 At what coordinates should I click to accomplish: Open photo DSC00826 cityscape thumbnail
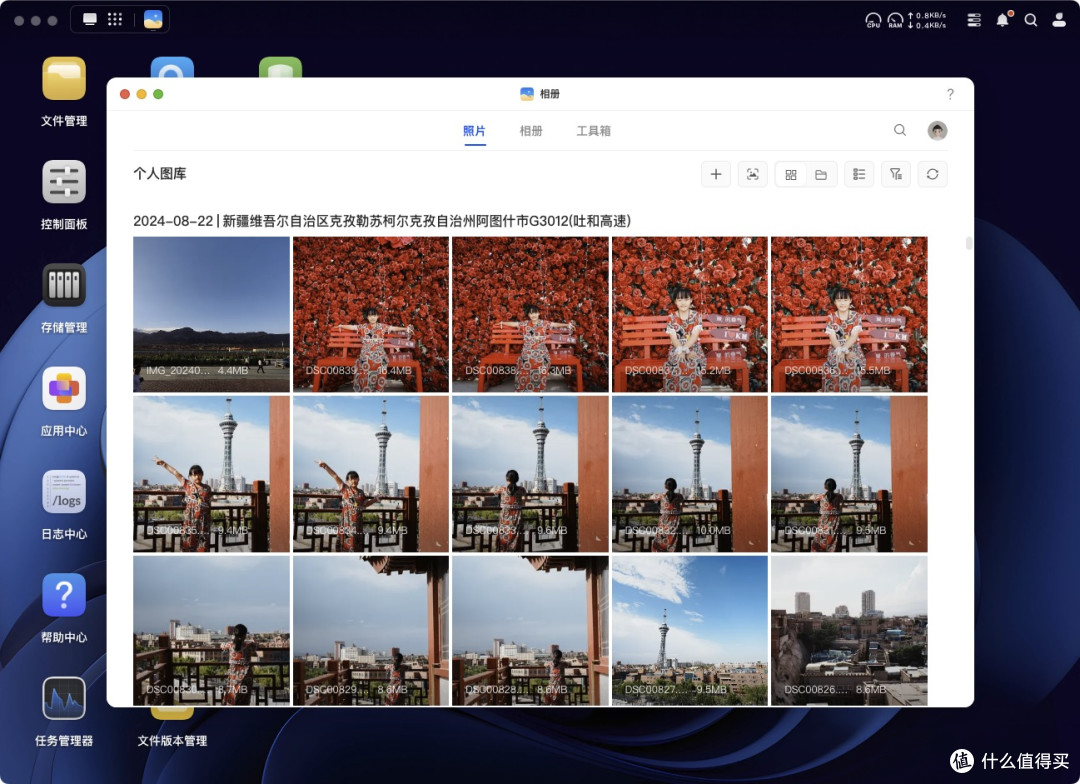[x=849, y=630]
